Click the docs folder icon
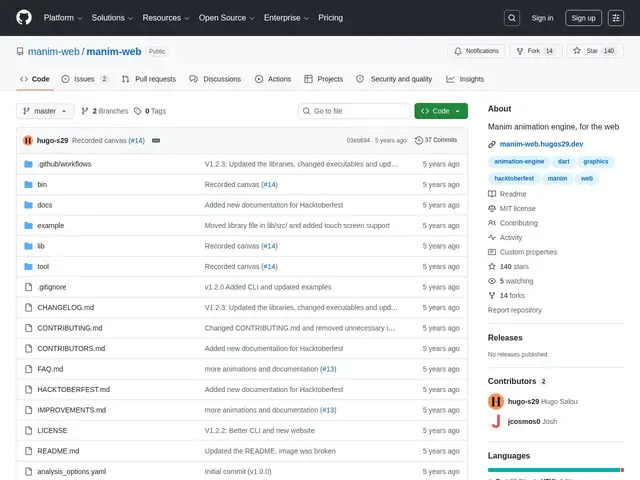 pos(28,205)
